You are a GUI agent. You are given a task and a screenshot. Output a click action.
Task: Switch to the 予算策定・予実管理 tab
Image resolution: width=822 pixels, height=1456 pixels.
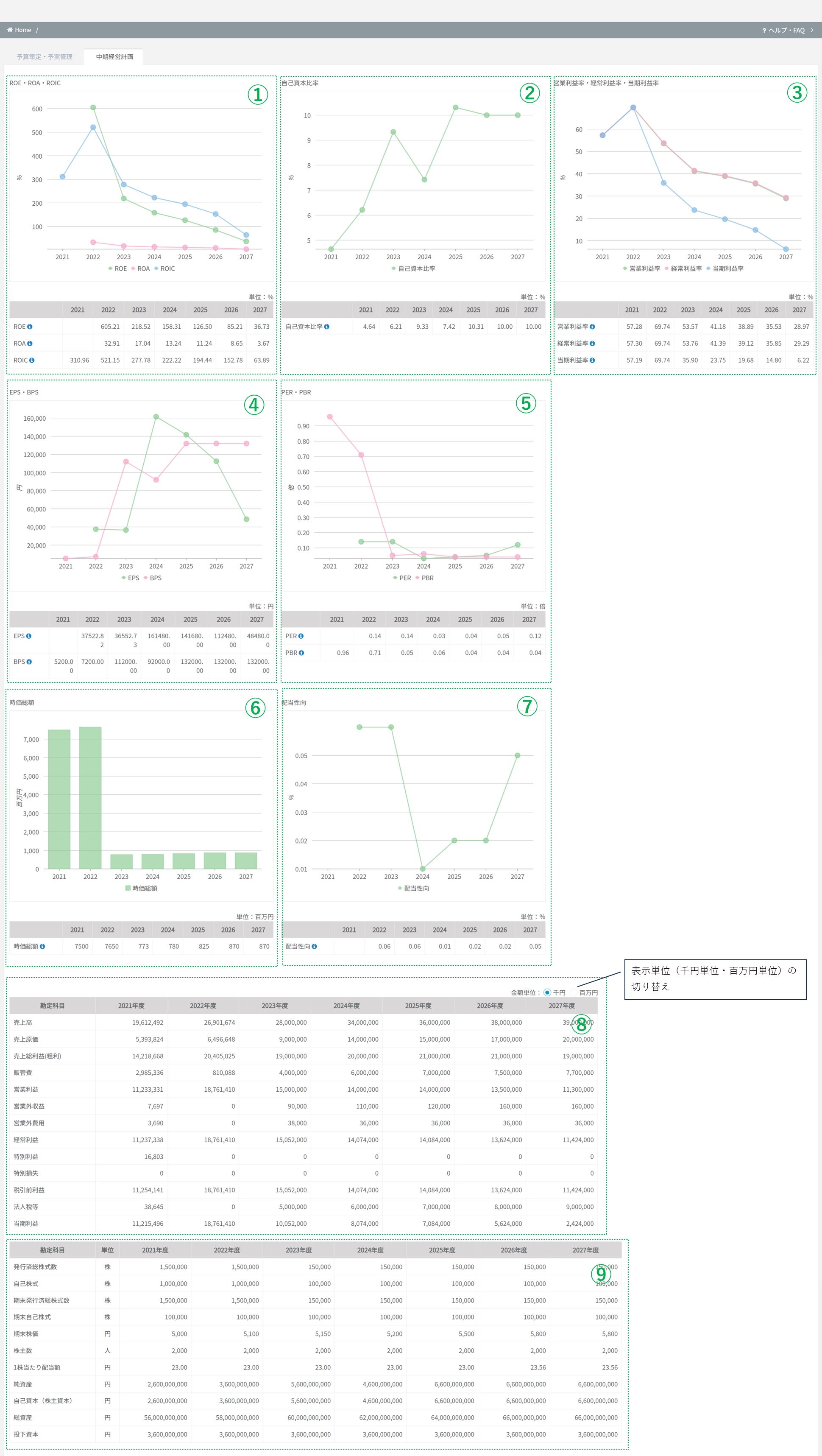click(x=45, y=56)
